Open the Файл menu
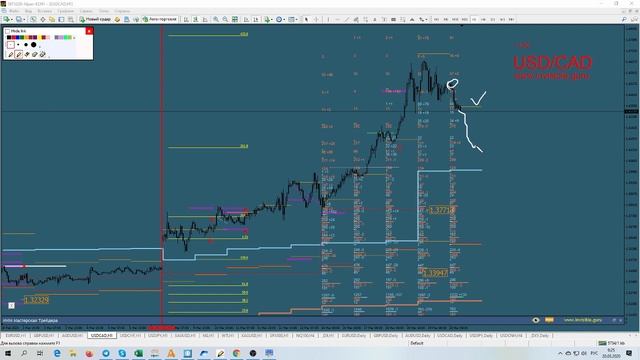 (x=13, y=11)
